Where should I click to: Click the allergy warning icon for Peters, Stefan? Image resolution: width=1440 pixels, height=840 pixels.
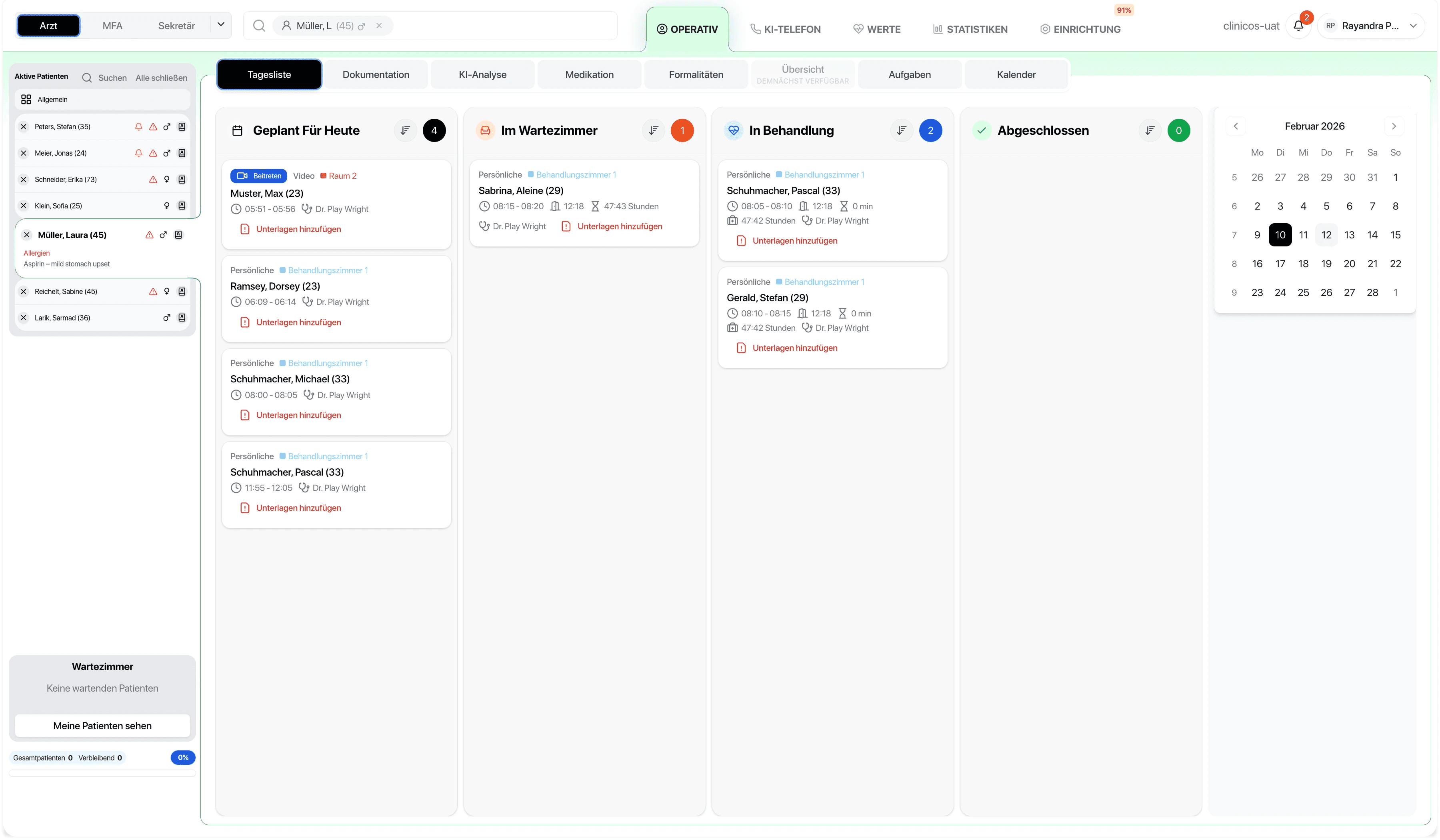[152, 127]
